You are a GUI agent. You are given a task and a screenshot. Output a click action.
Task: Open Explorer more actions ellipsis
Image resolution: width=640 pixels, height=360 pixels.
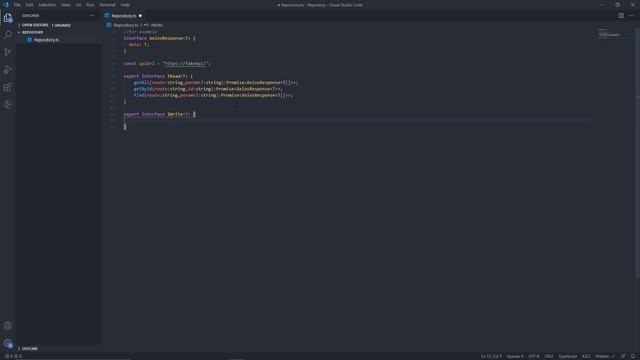[x=92, y=16]
